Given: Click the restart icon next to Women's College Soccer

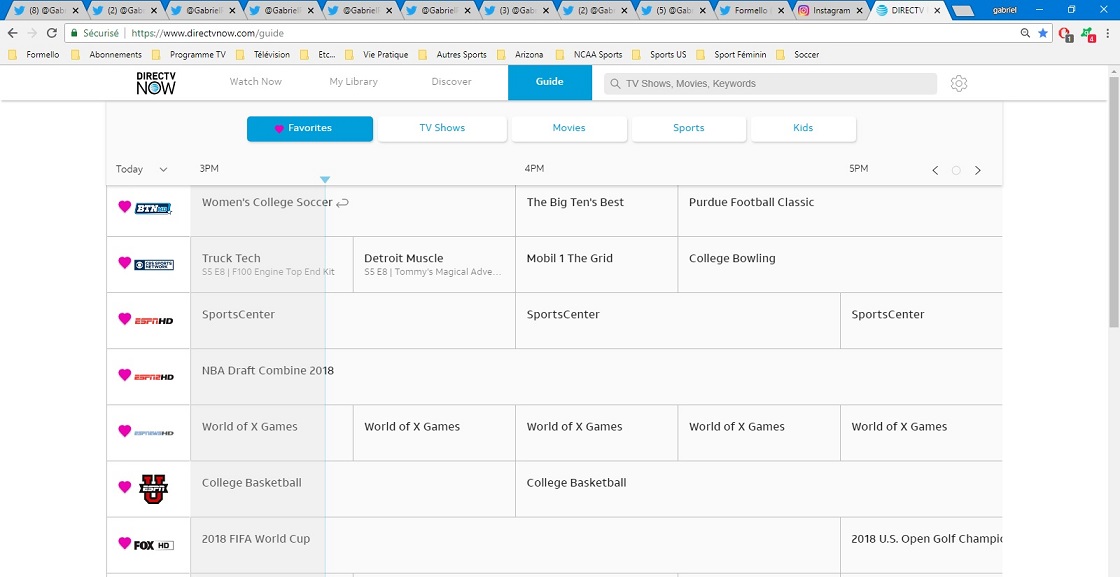Looking at the screenshot, I should (342, 203).
